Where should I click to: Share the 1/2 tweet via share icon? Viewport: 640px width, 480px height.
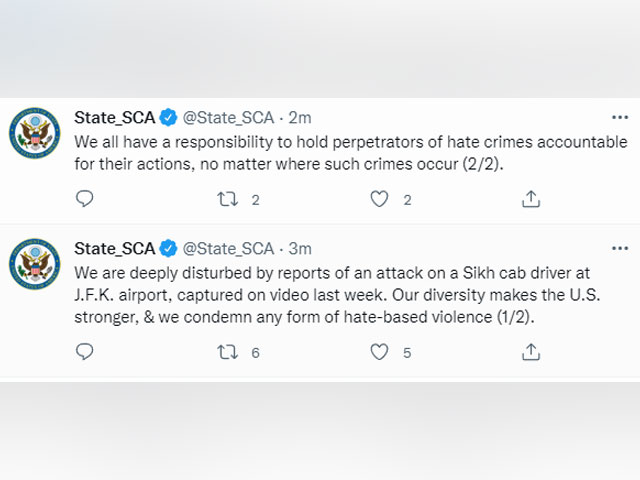coord(531,352)
